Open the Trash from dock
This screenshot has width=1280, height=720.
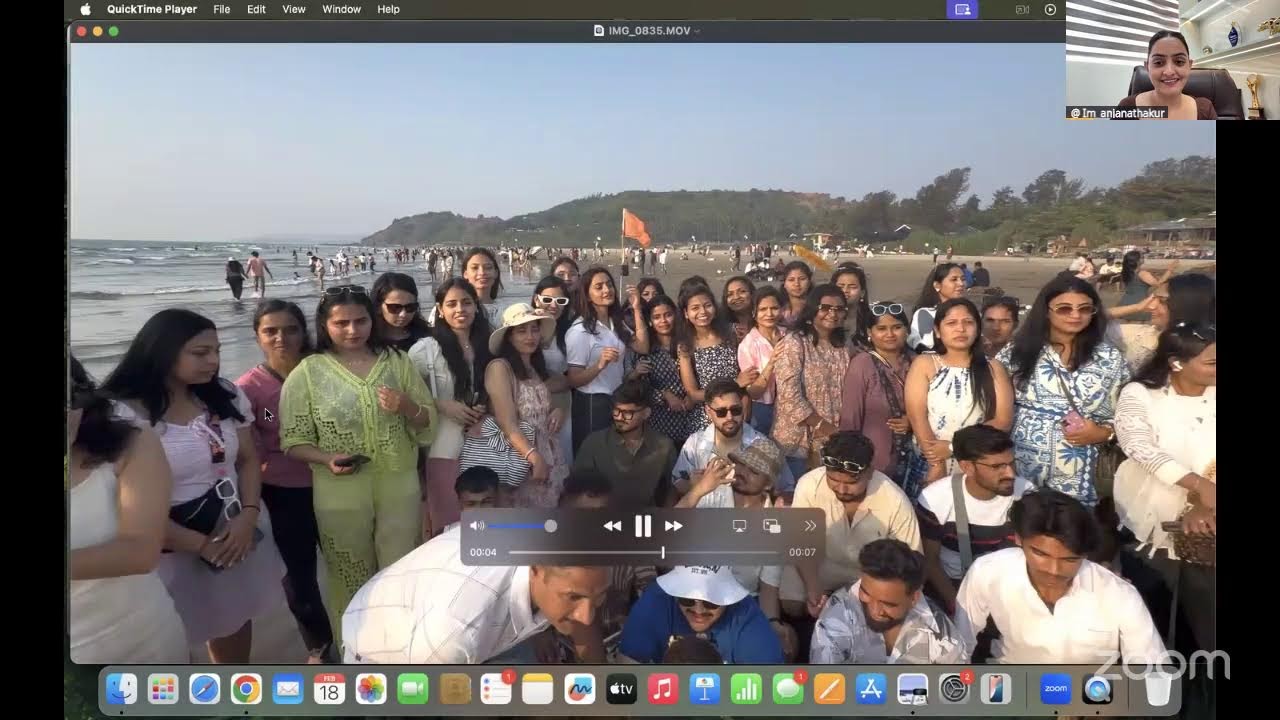[1158, 688]
